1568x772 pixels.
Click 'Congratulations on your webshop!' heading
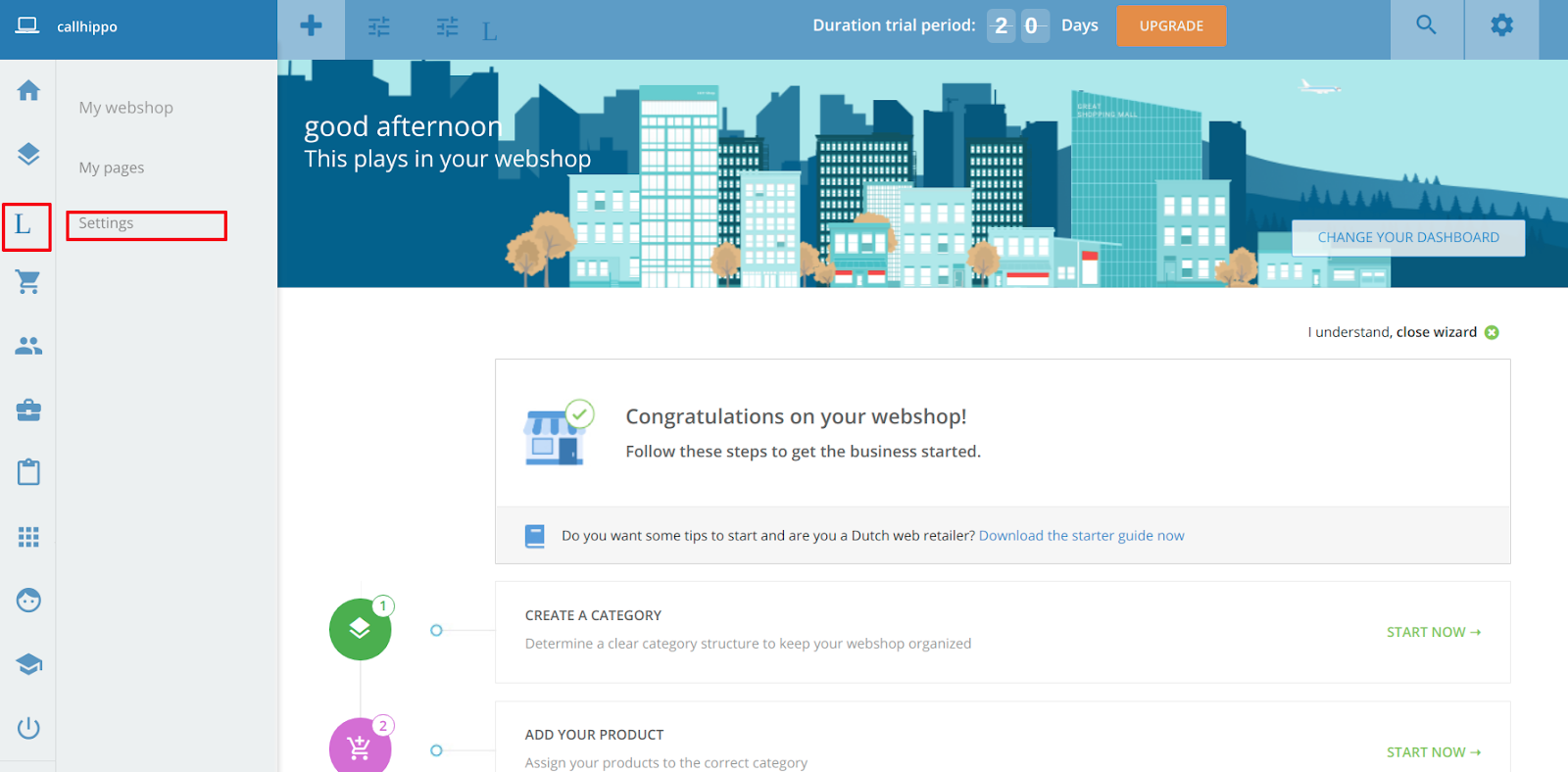(x=796, y=416)
